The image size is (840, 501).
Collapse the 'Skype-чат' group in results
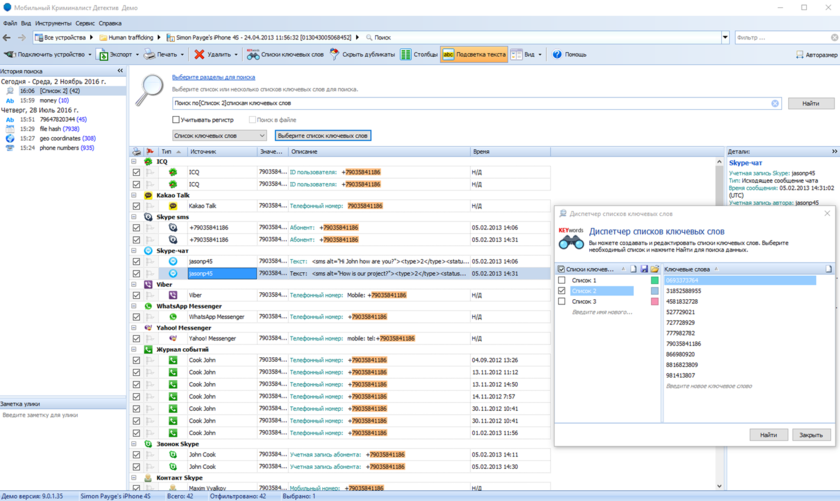136,251
